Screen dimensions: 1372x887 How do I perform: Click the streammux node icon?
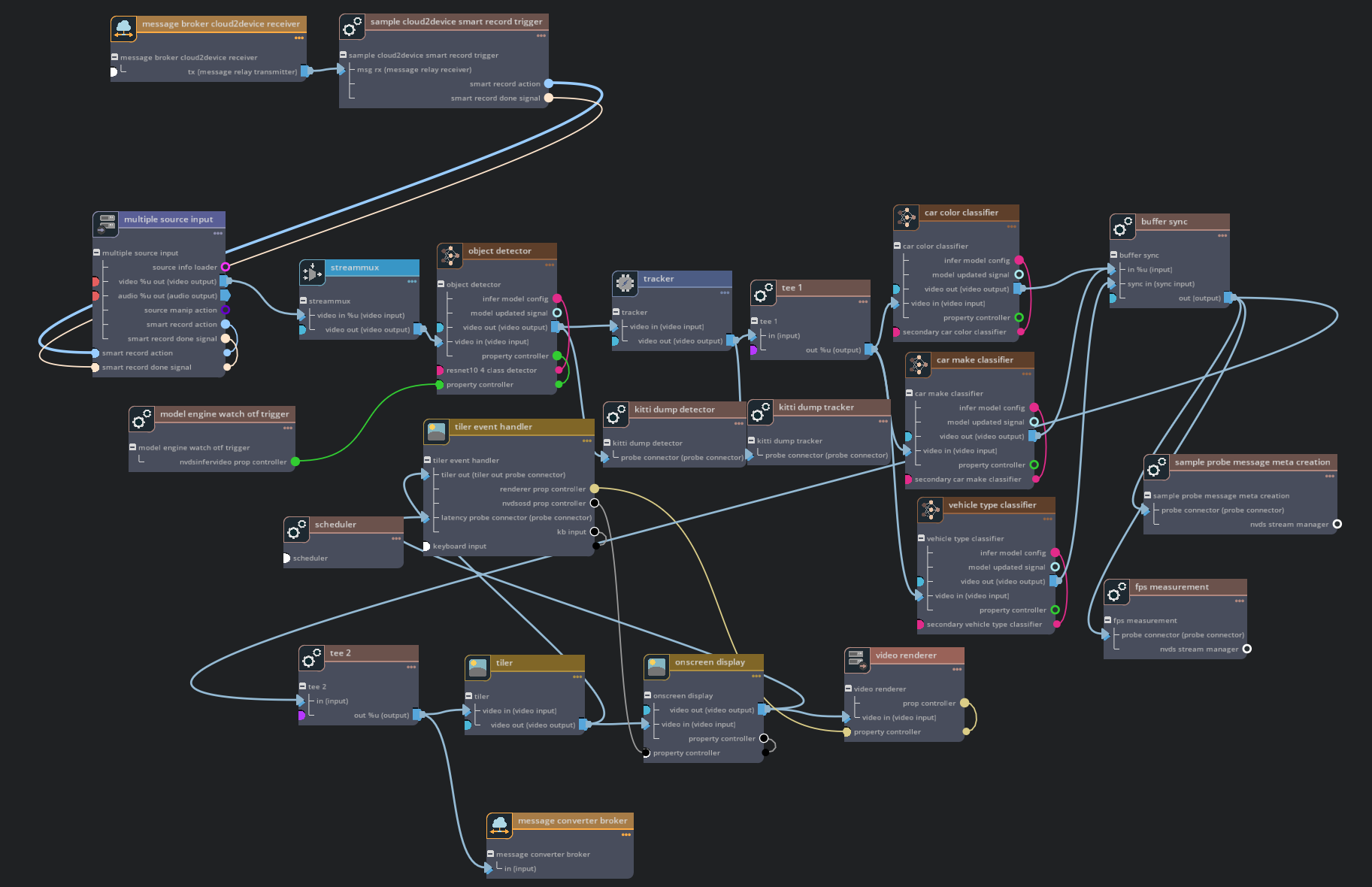312,272
